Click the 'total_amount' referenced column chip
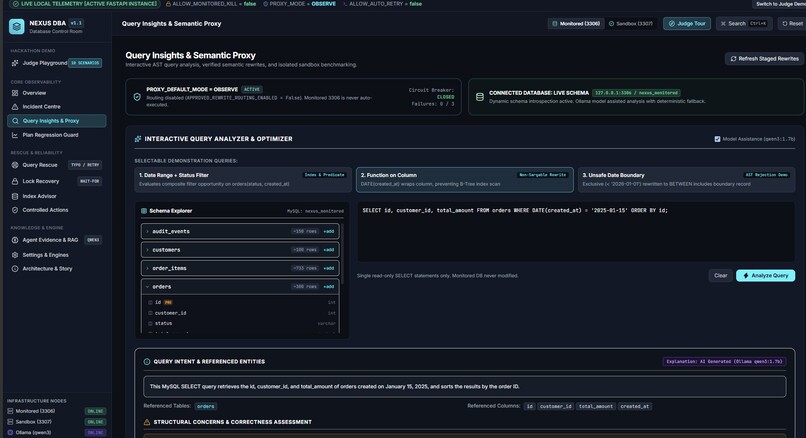This screenshot has height=438, width=806. tap(596, 406)
